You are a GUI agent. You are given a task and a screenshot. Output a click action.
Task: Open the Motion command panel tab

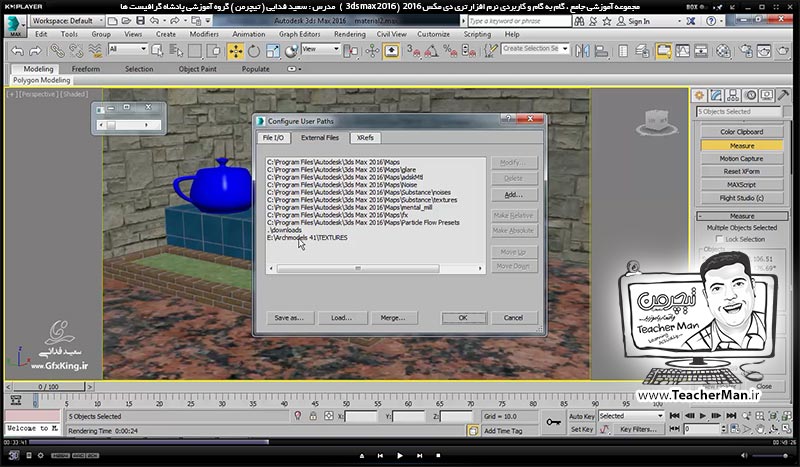(750, 95)
